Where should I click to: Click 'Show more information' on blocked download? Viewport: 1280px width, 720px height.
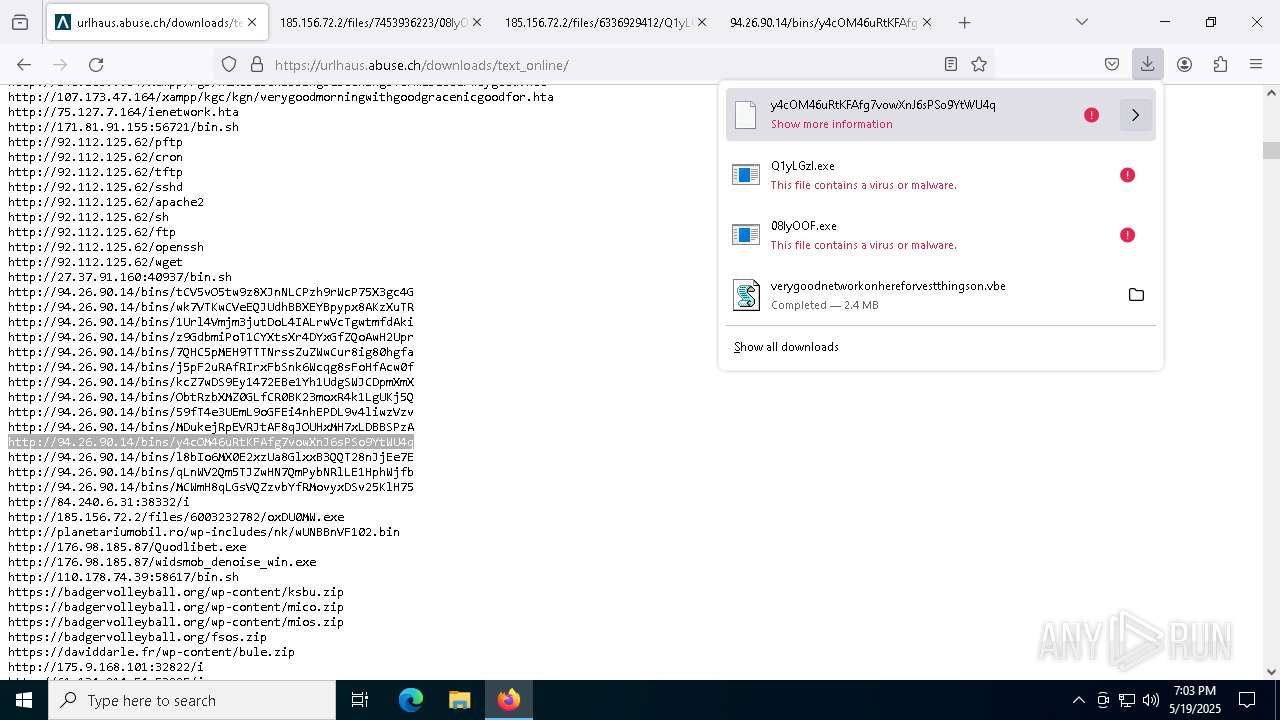point(831,124)
